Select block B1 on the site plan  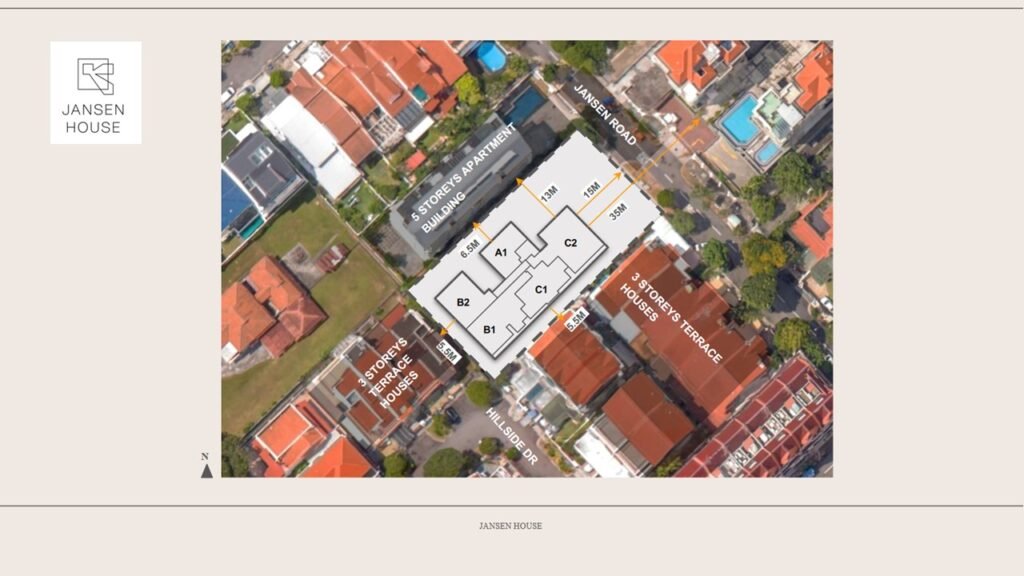click(x=491, y=326)
